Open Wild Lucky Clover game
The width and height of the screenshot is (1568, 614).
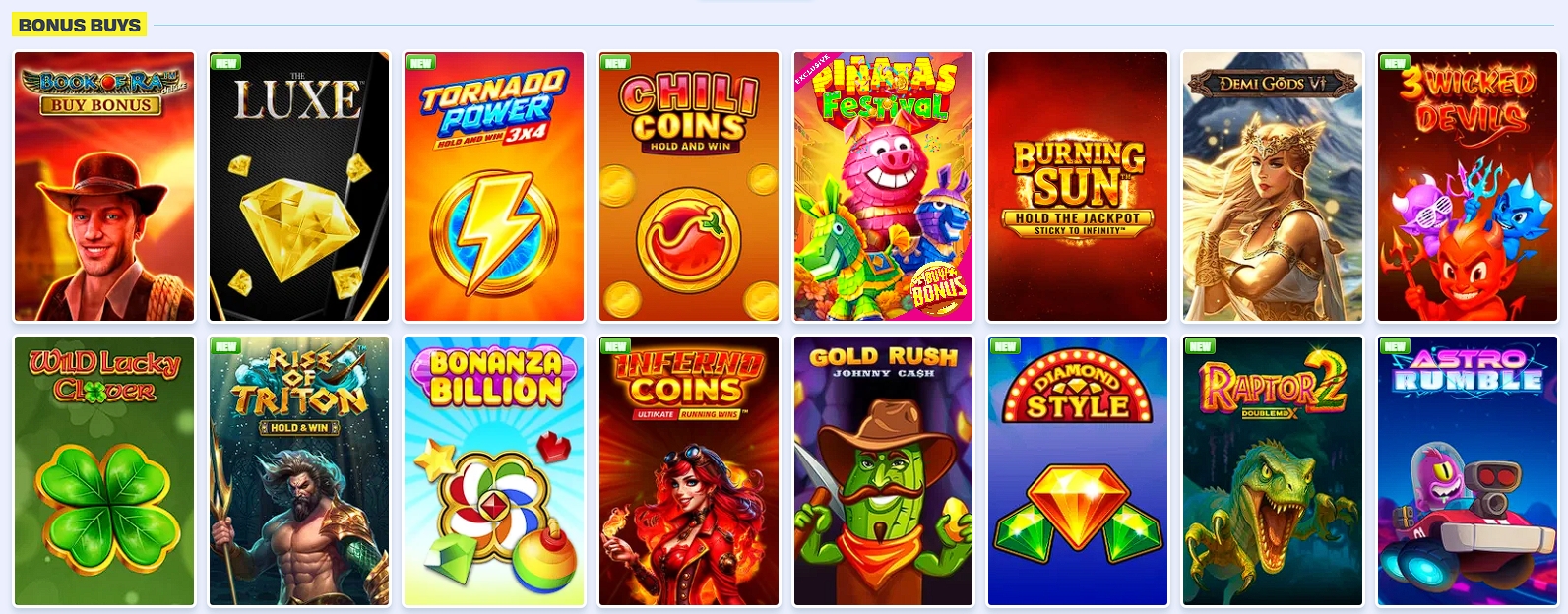(x=104, y=471)
